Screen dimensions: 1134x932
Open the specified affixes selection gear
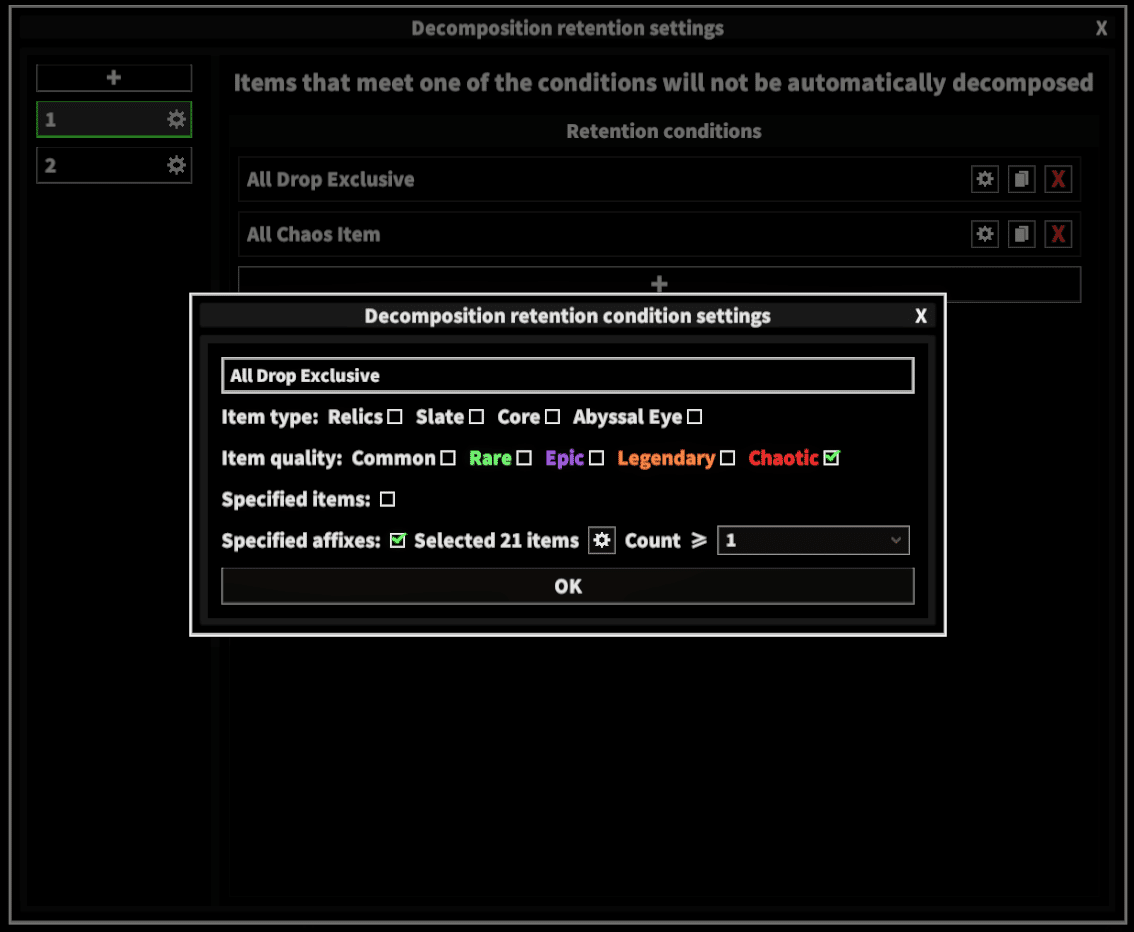602,540
